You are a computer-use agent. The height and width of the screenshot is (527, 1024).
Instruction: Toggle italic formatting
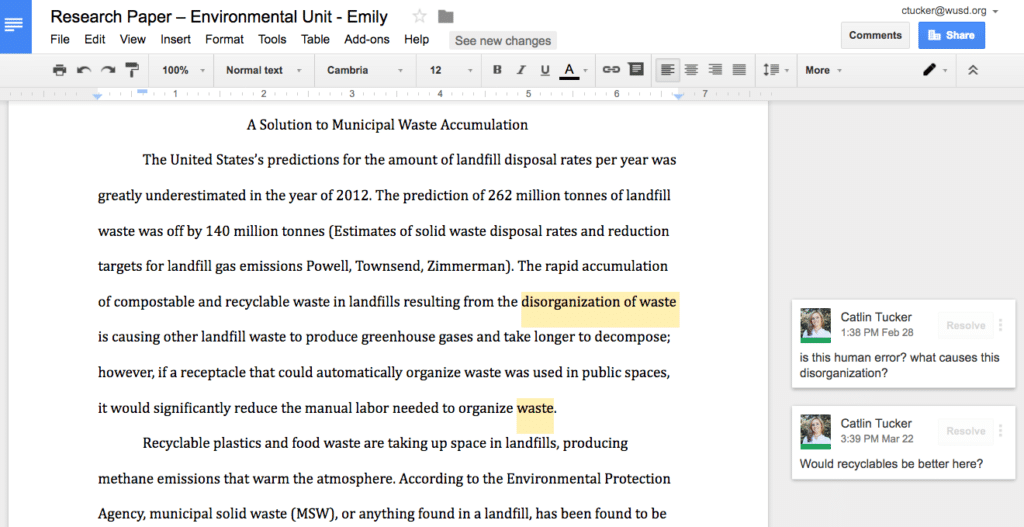coord(521,70)
